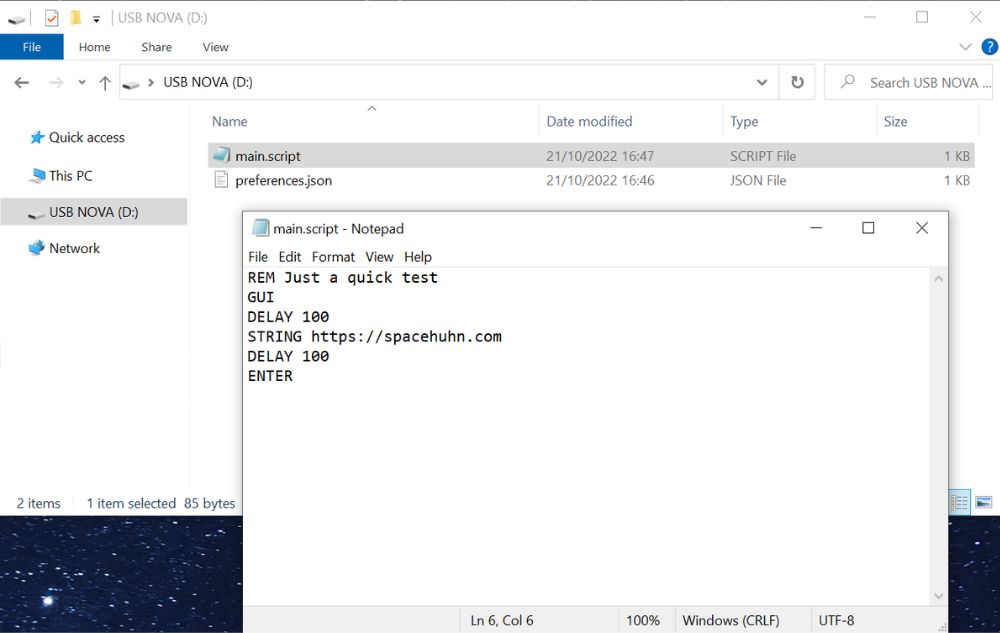Open the recent locations dropdown arrow
The width and height of the screenshot is (1000, 633).
[x=82, y=82]
